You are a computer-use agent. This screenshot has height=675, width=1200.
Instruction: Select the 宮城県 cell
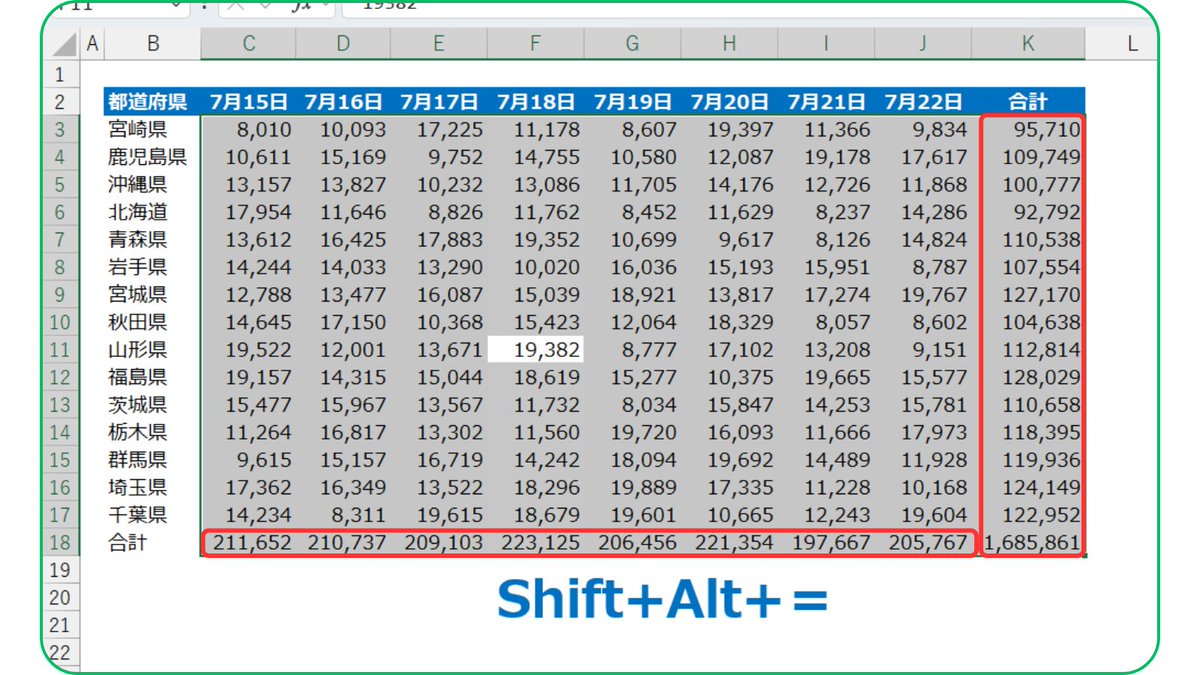[x=153, y=295]
